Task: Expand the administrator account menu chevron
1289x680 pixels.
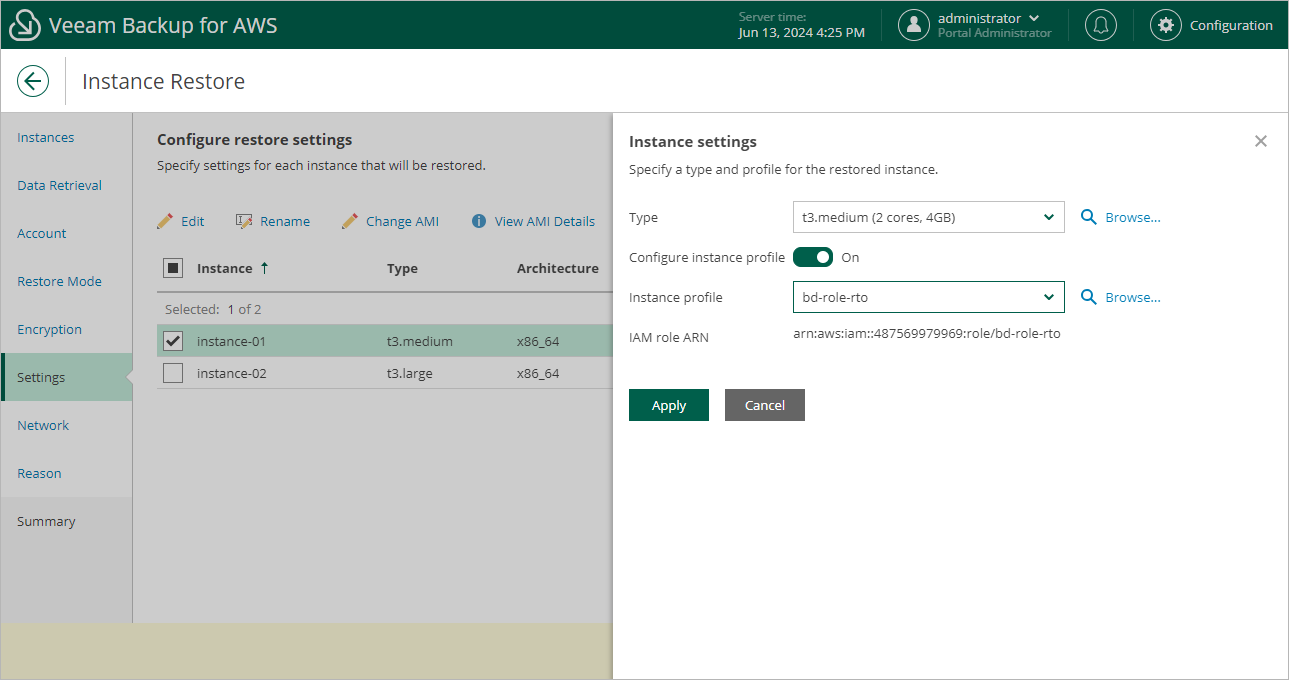Action: [x=1034, y=18]
